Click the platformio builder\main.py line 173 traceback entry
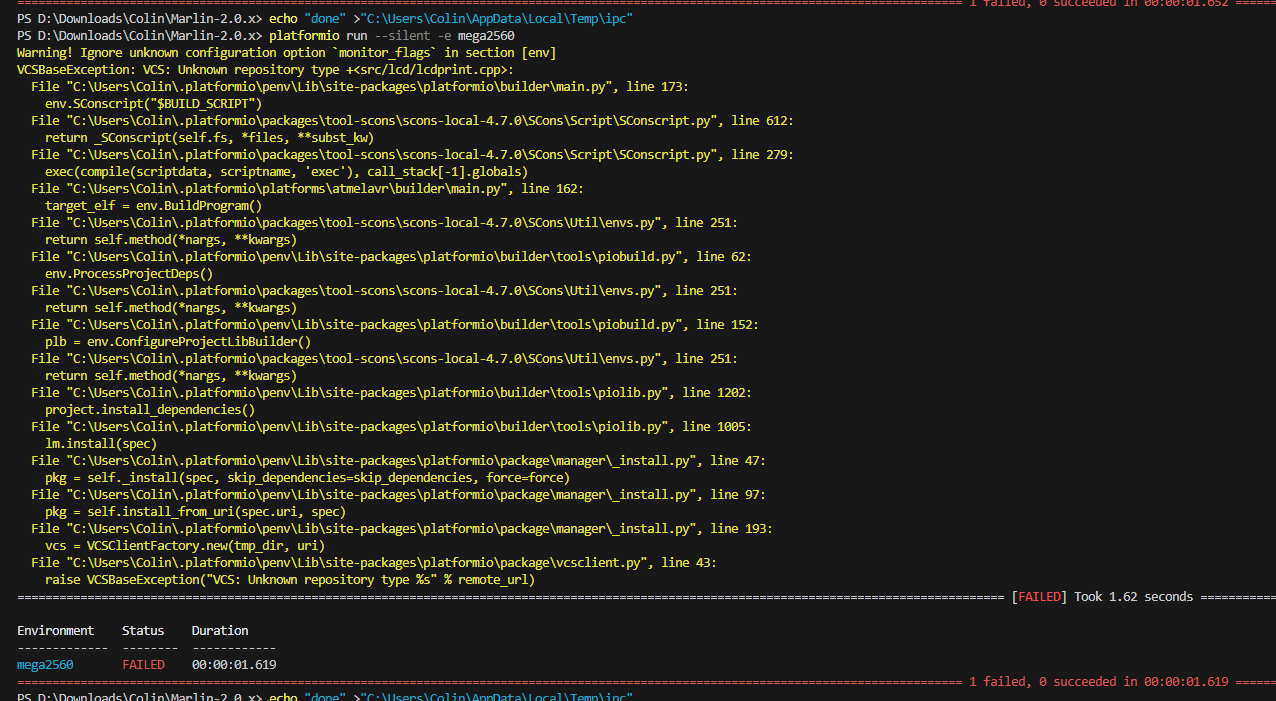 point(360,86)
